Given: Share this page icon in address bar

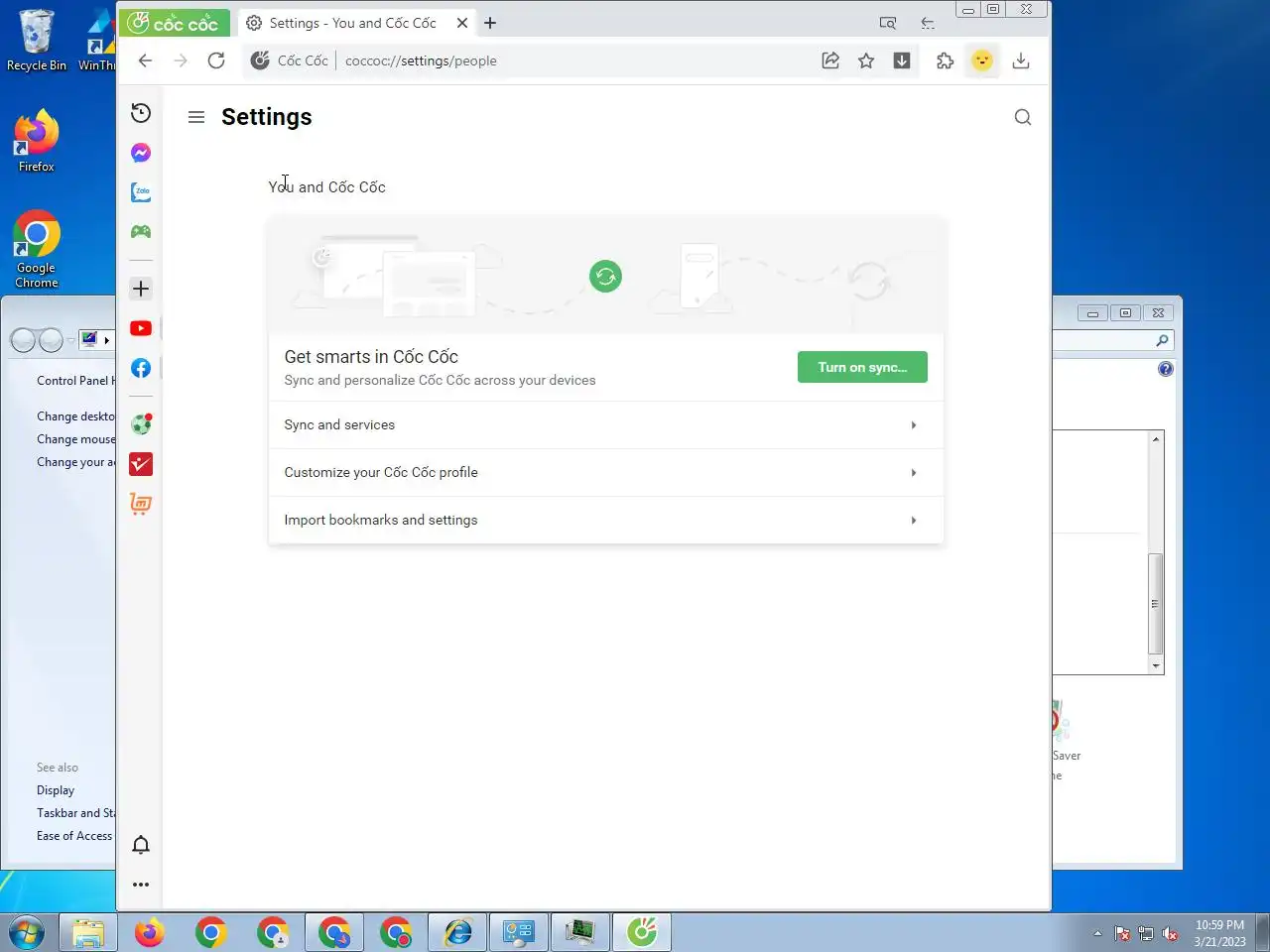Looking at the screenshot, I should [830, 60].
